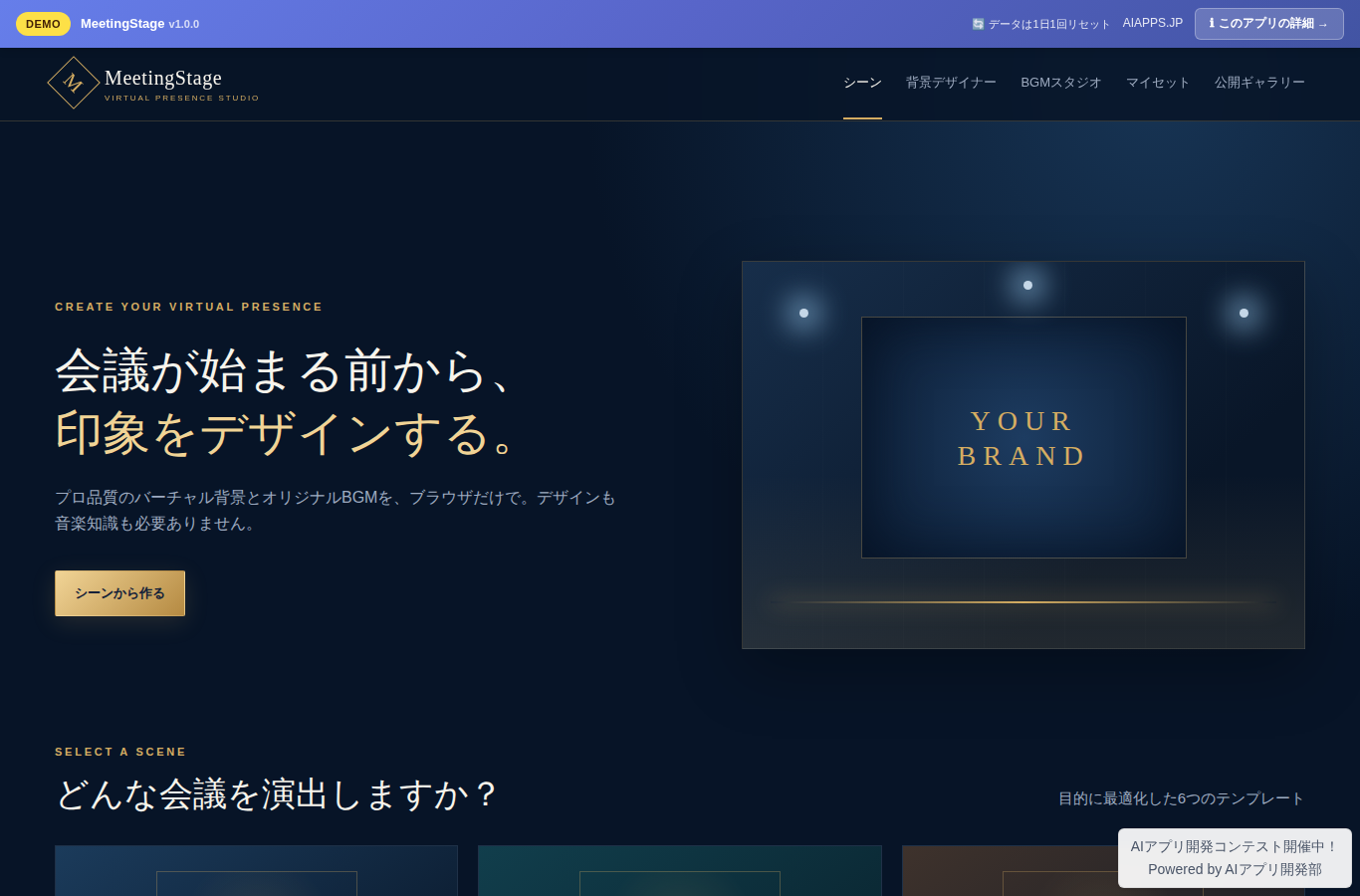
Task: Open the 背景デザイナー nav item
Action: (x=951, y=83)
